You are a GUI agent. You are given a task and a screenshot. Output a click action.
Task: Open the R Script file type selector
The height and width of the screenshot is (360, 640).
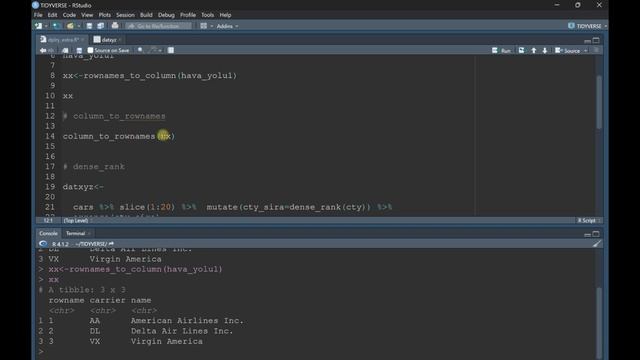pos(589,220)
